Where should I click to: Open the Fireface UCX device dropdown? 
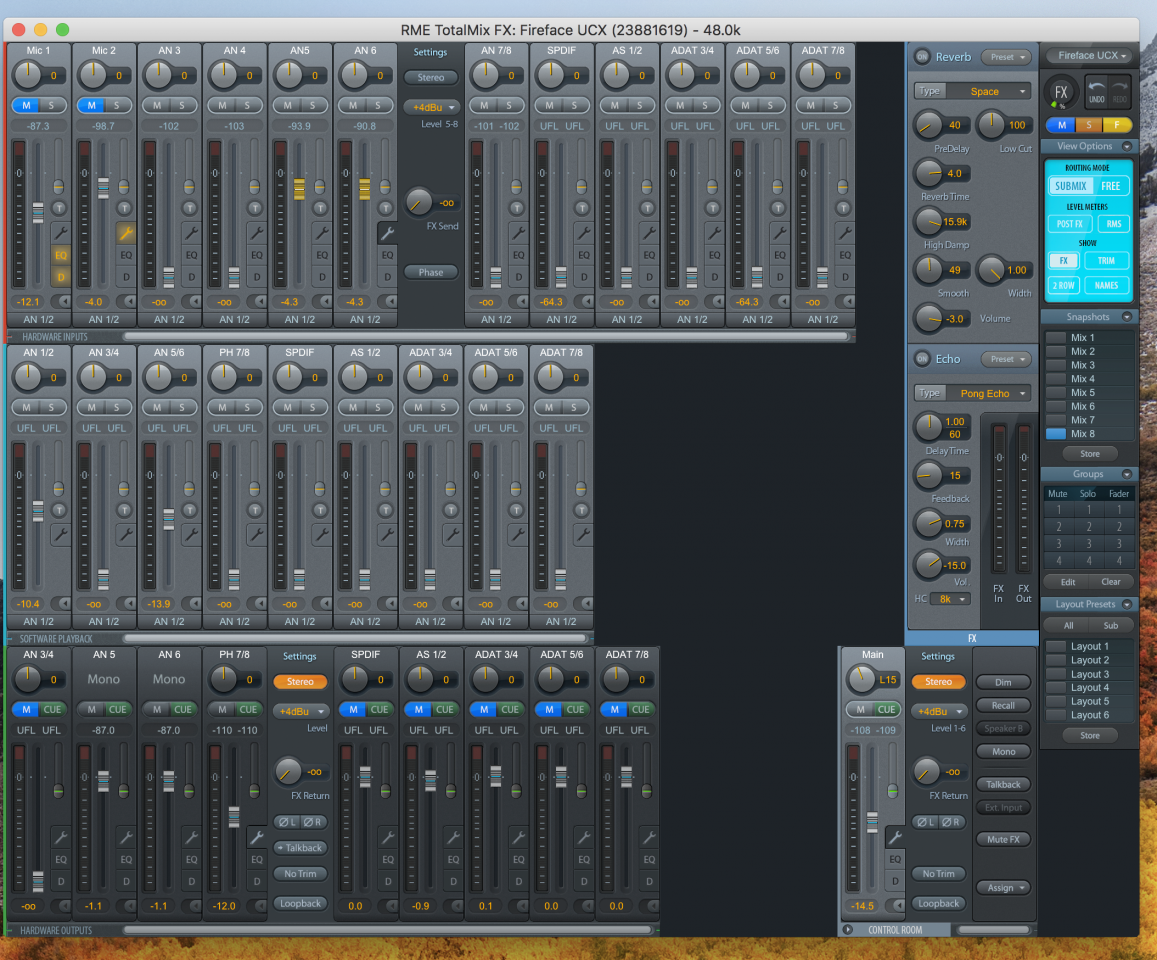point(1089,55)
